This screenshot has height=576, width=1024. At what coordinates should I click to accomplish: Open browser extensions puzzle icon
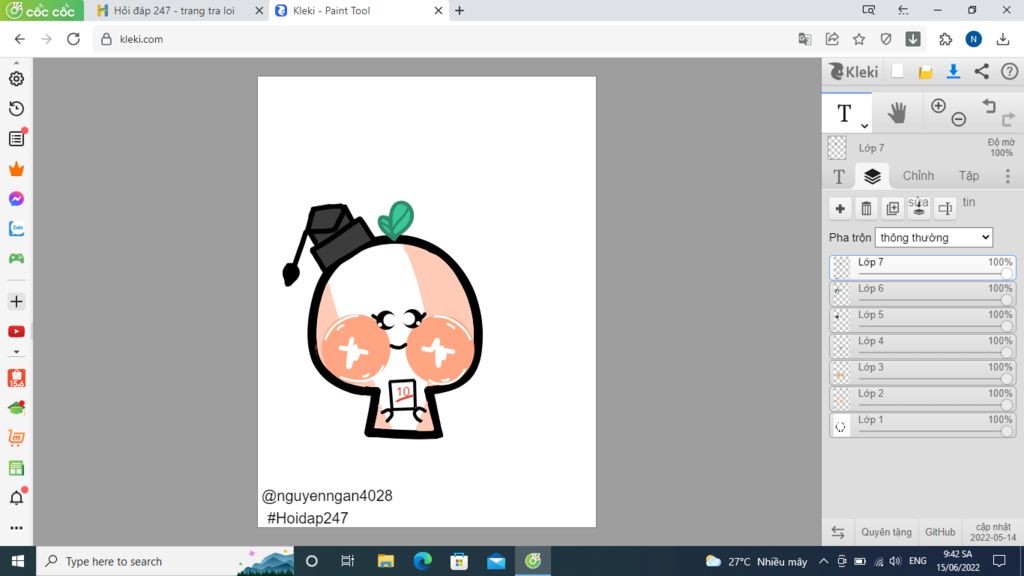(945, 39)
